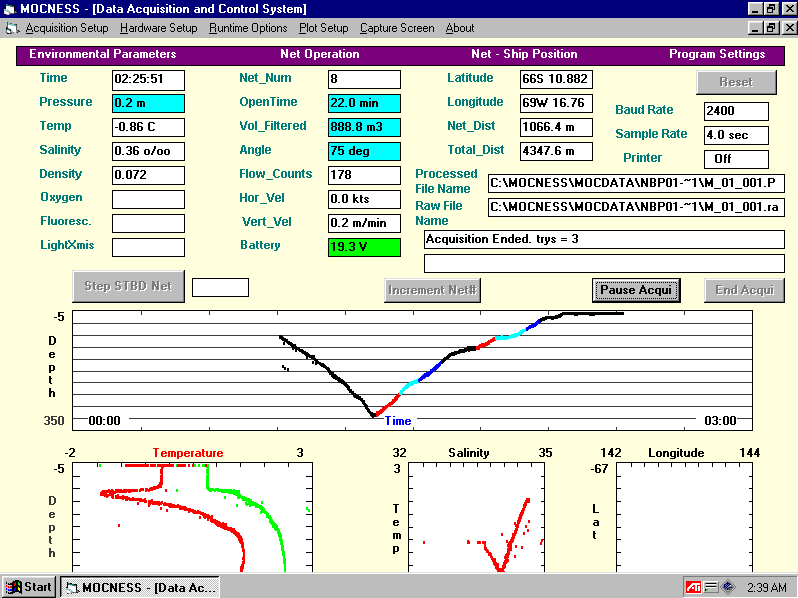Click the Baud Rate field 2400
The width and height of the screenshot is (798, 598).
coord(736,111)
